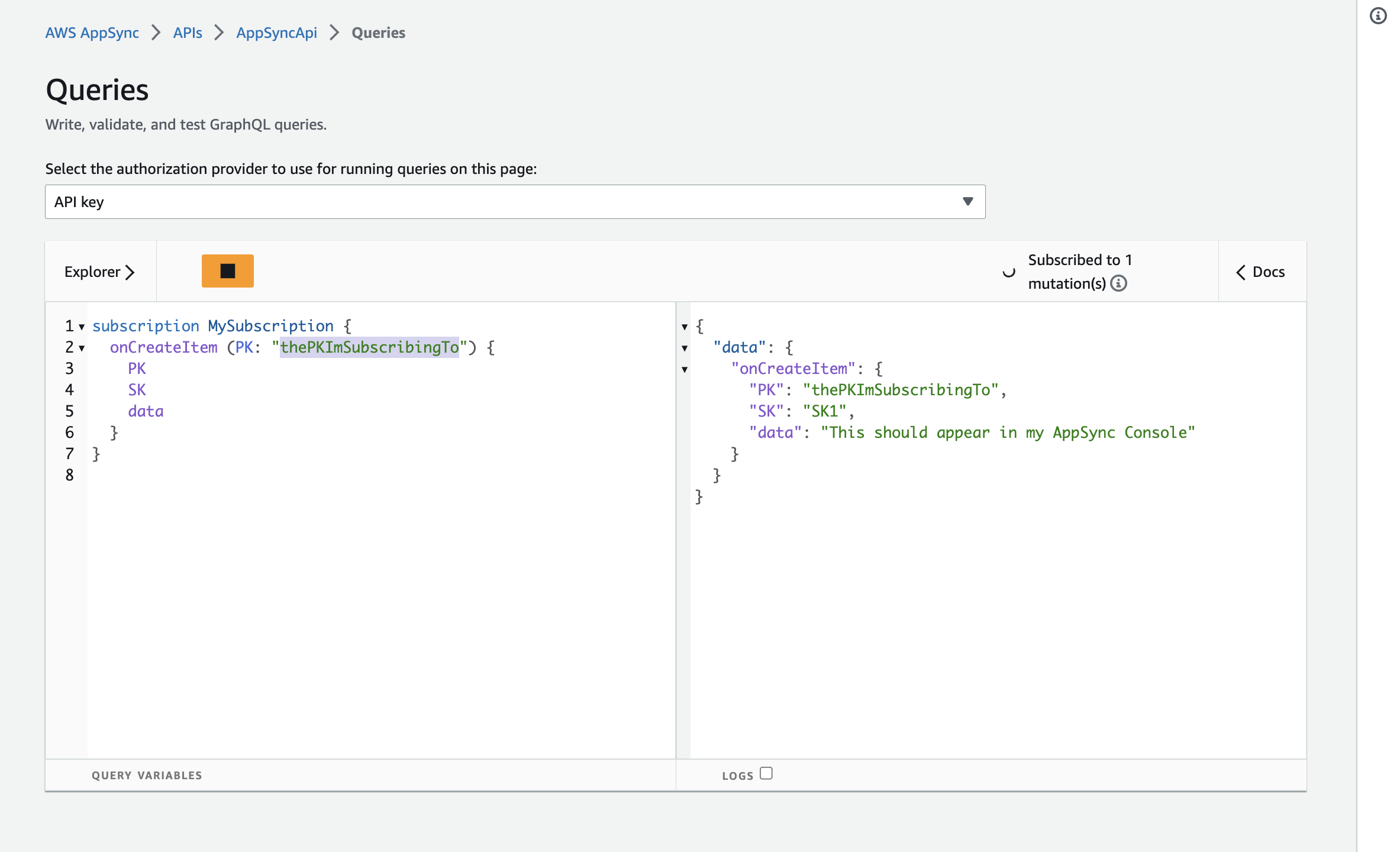Click the subscription keyword on line 1
Image resolution: width=1400 pixels, height=852 pixels.
[146, 326]
